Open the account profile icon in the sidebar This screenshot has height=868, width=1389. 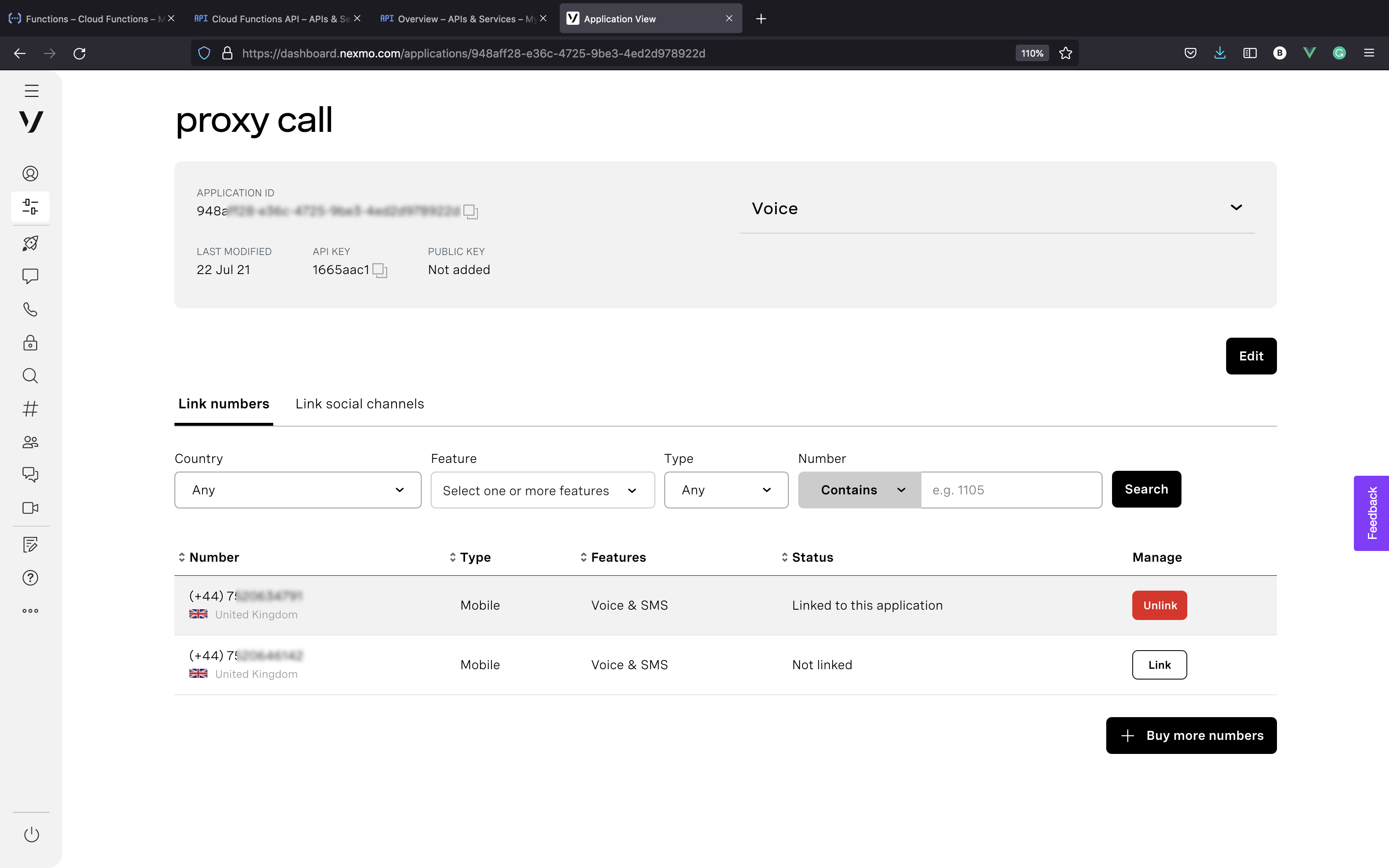point(31,173)
